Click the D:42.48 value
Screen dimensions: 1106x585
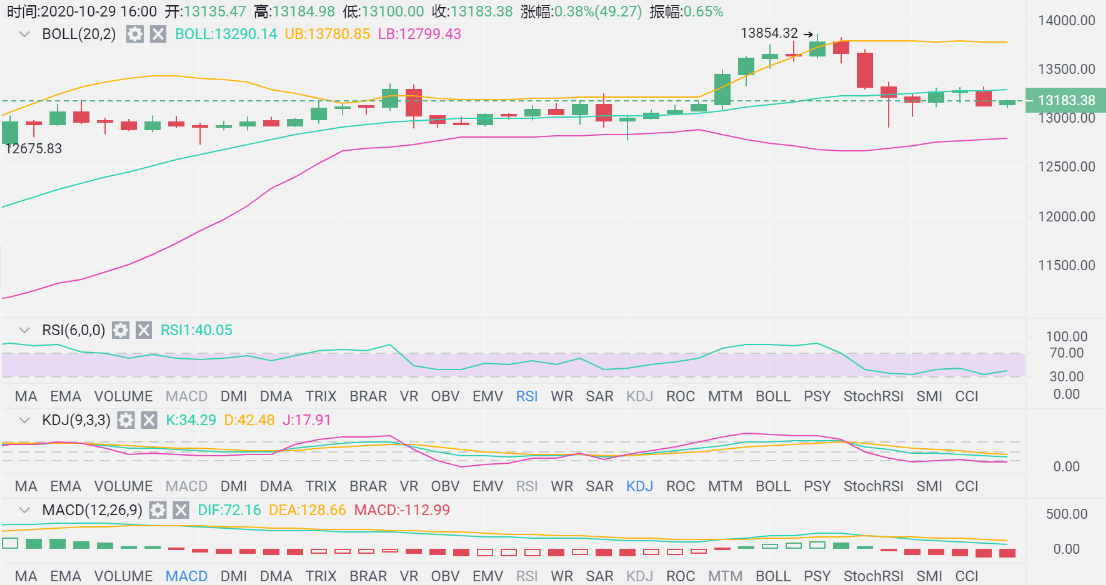[249, 421]
